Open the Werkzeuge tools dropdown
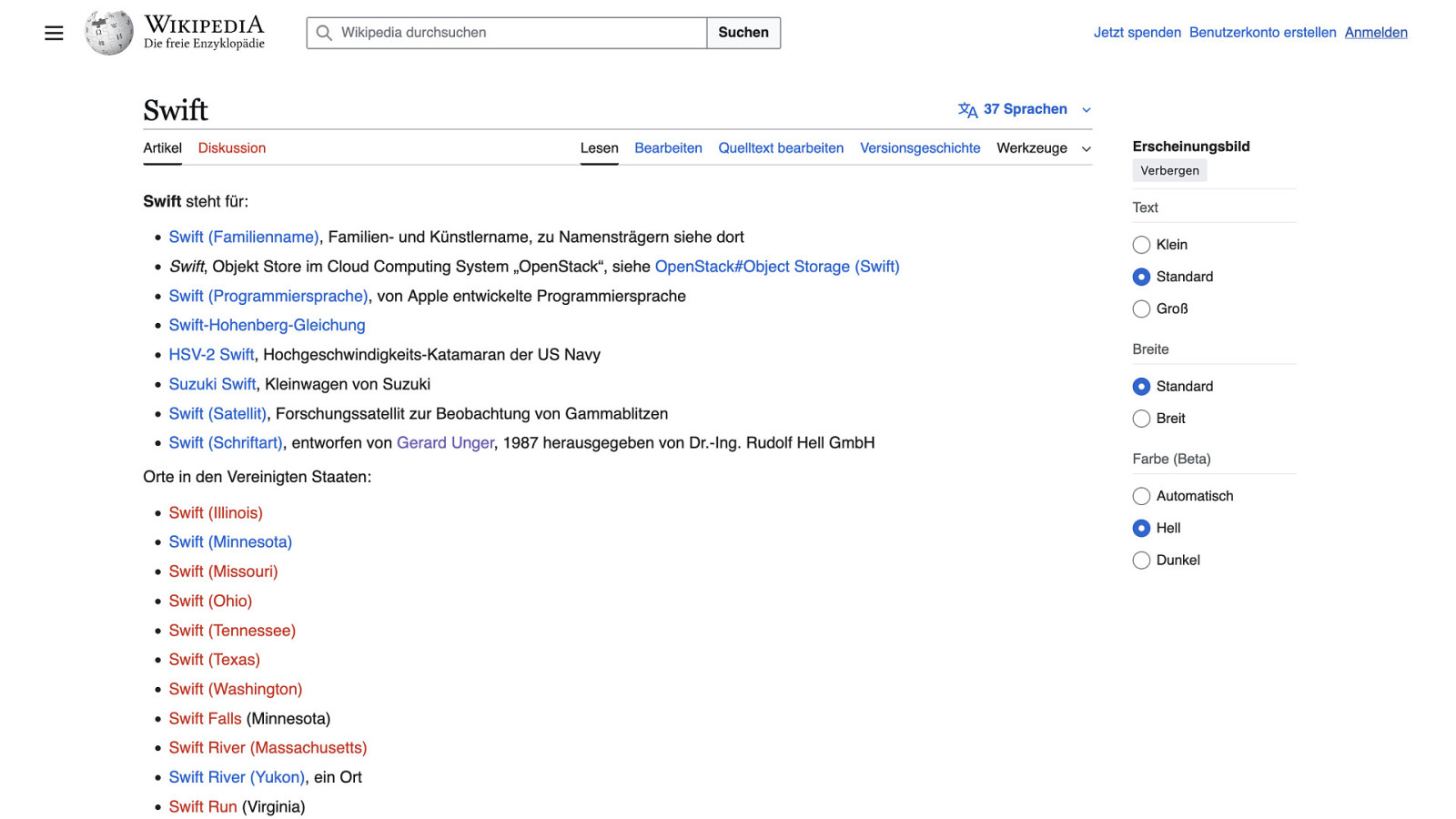Image resolution: width=1456 pixels, height=819 pixels. (1043, 148)
